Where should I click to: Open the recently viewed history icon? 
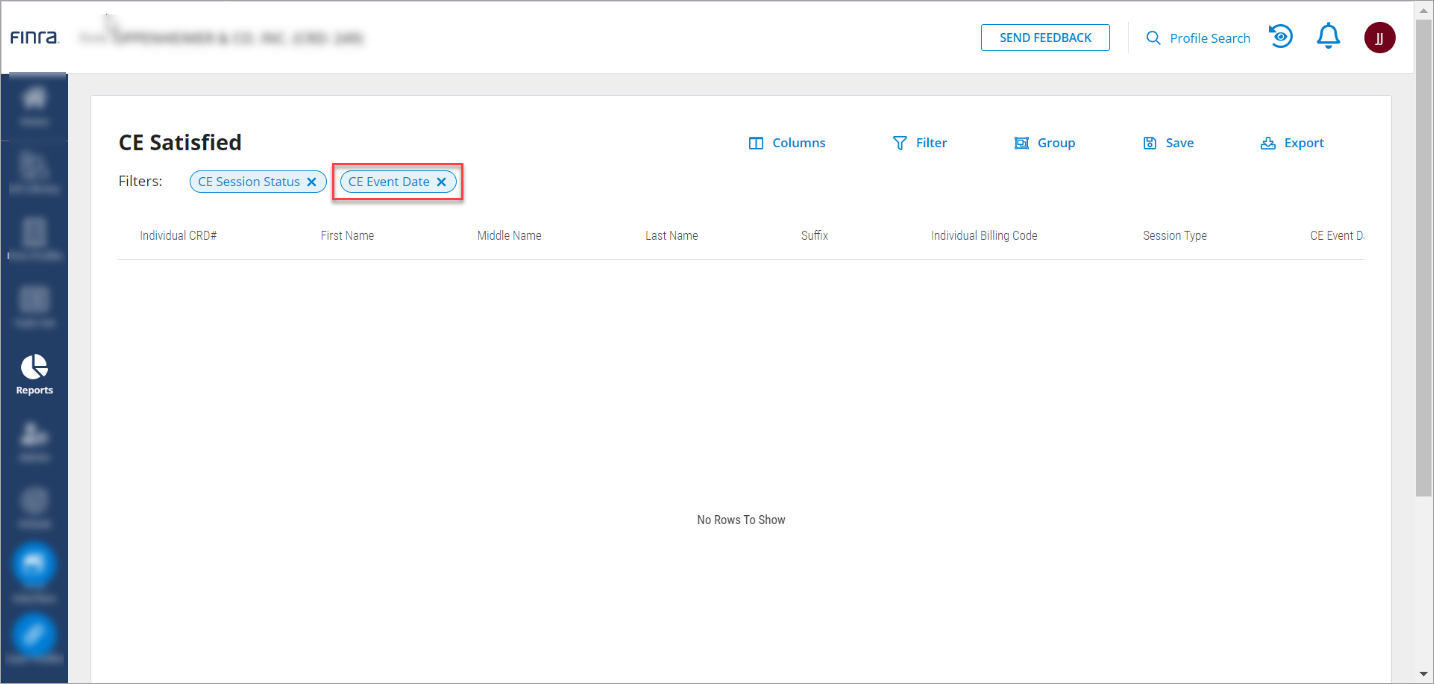pos(1281,38)
